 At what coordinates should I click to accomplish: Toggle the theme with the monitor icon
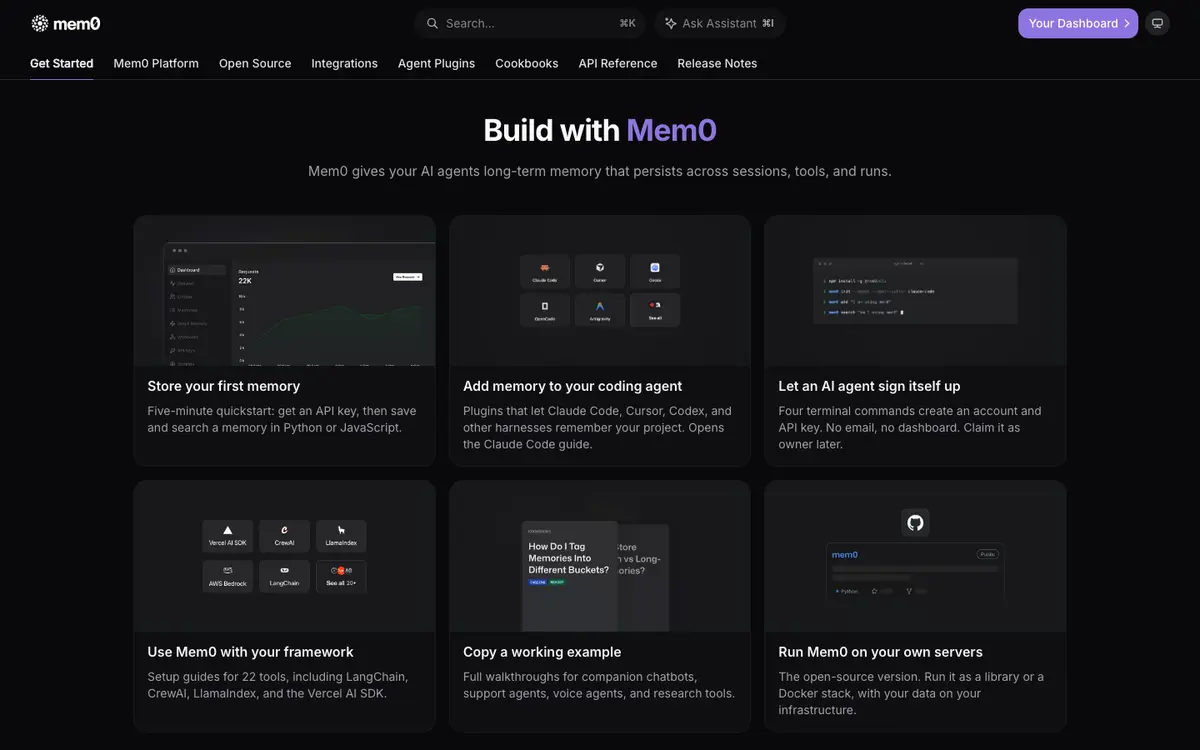click(1157, 23)
